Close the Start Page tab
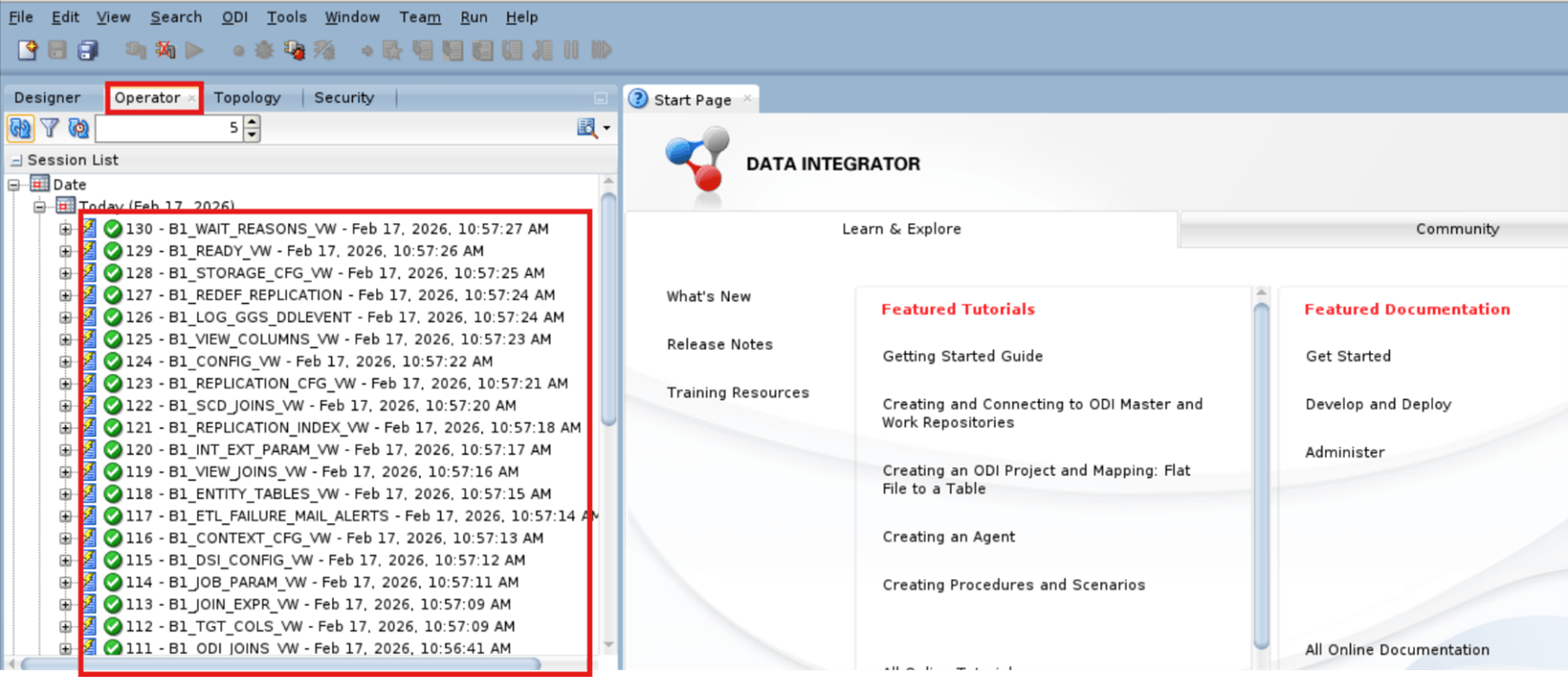This screenshot has height=677, width=1568. pos(748,99)
